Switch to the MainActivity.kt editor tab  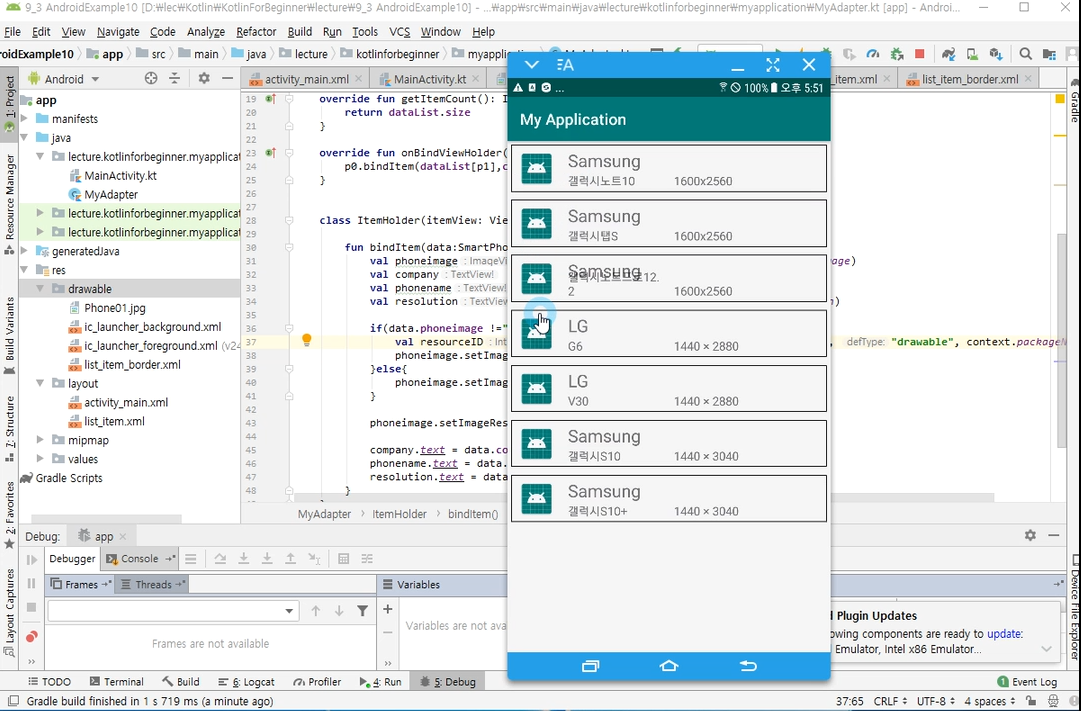pos(429,79)
